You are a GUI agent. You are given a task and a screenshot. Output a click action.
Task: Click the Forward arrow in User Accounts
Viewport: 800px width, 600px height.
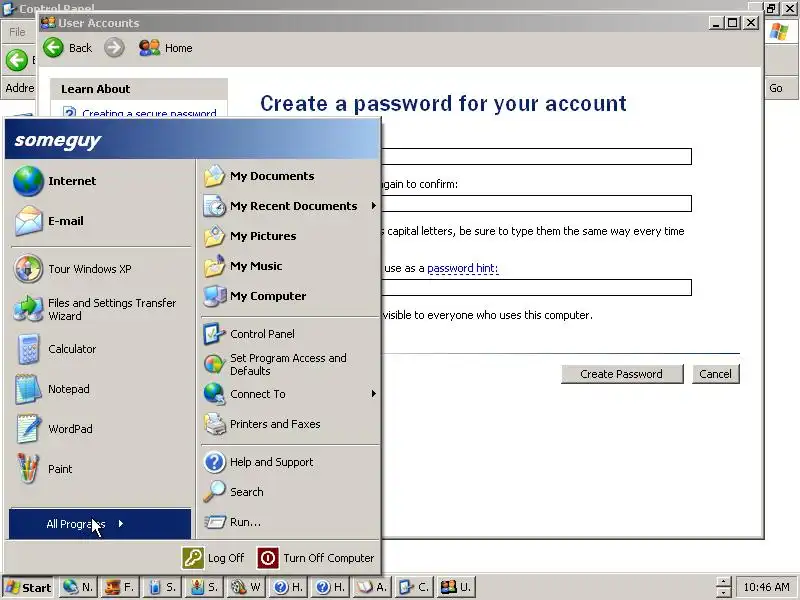tap(114, 48)
